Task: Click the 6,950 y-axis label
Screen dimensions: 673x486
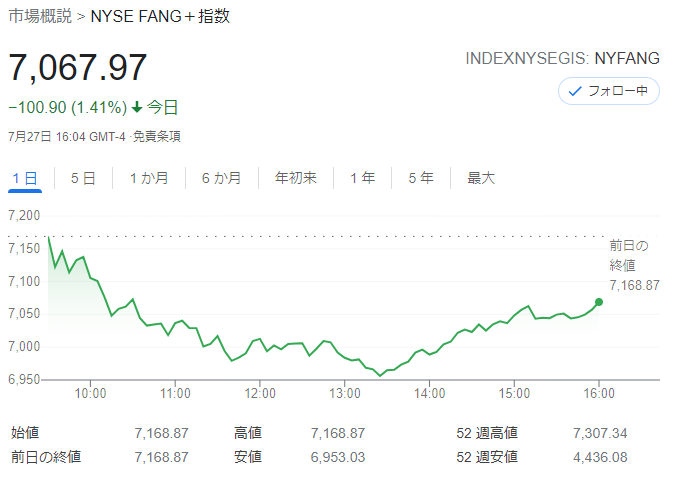Action: (24, 380)
